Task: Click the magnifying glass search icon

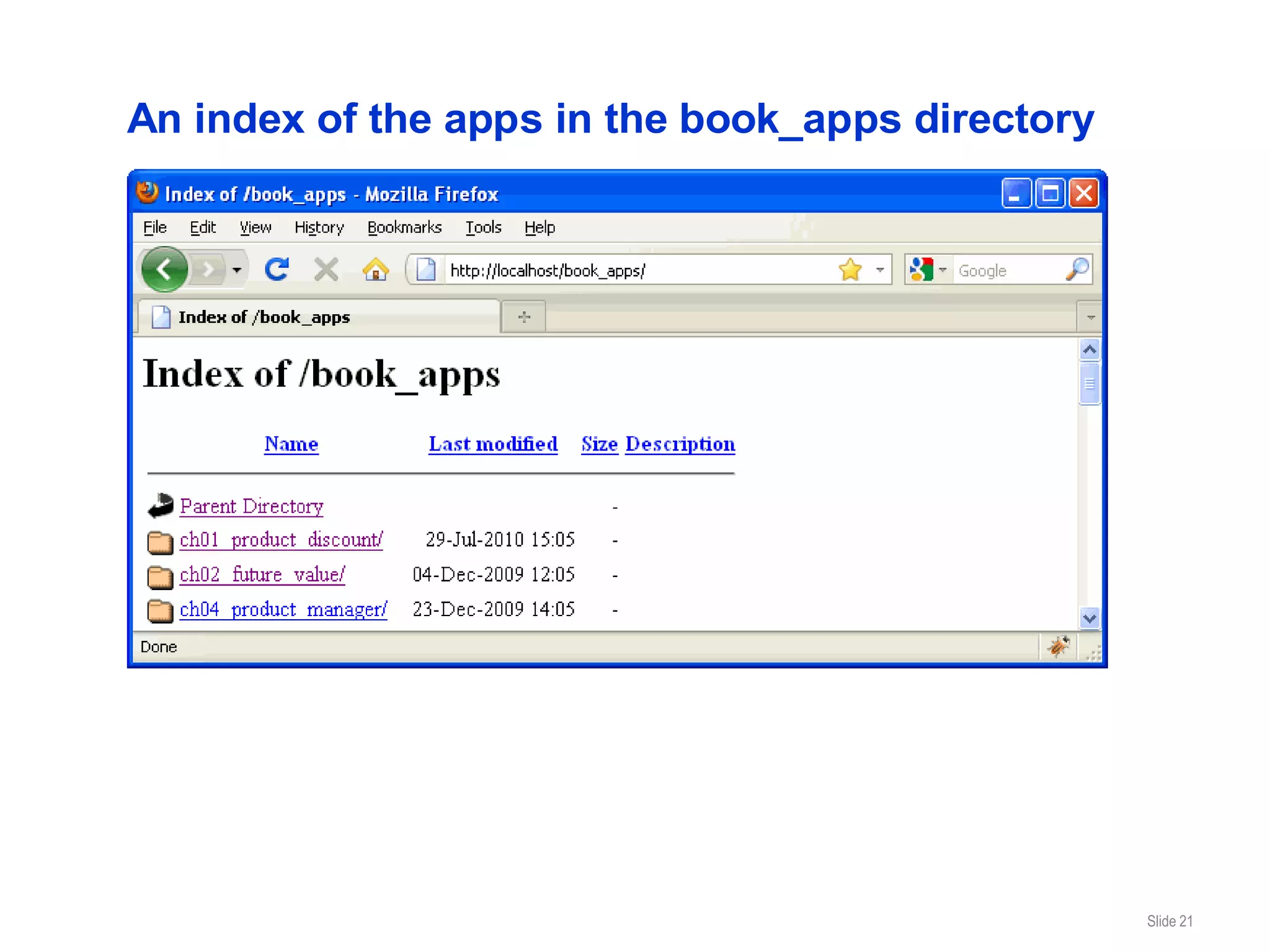Action: [1078, 270]
